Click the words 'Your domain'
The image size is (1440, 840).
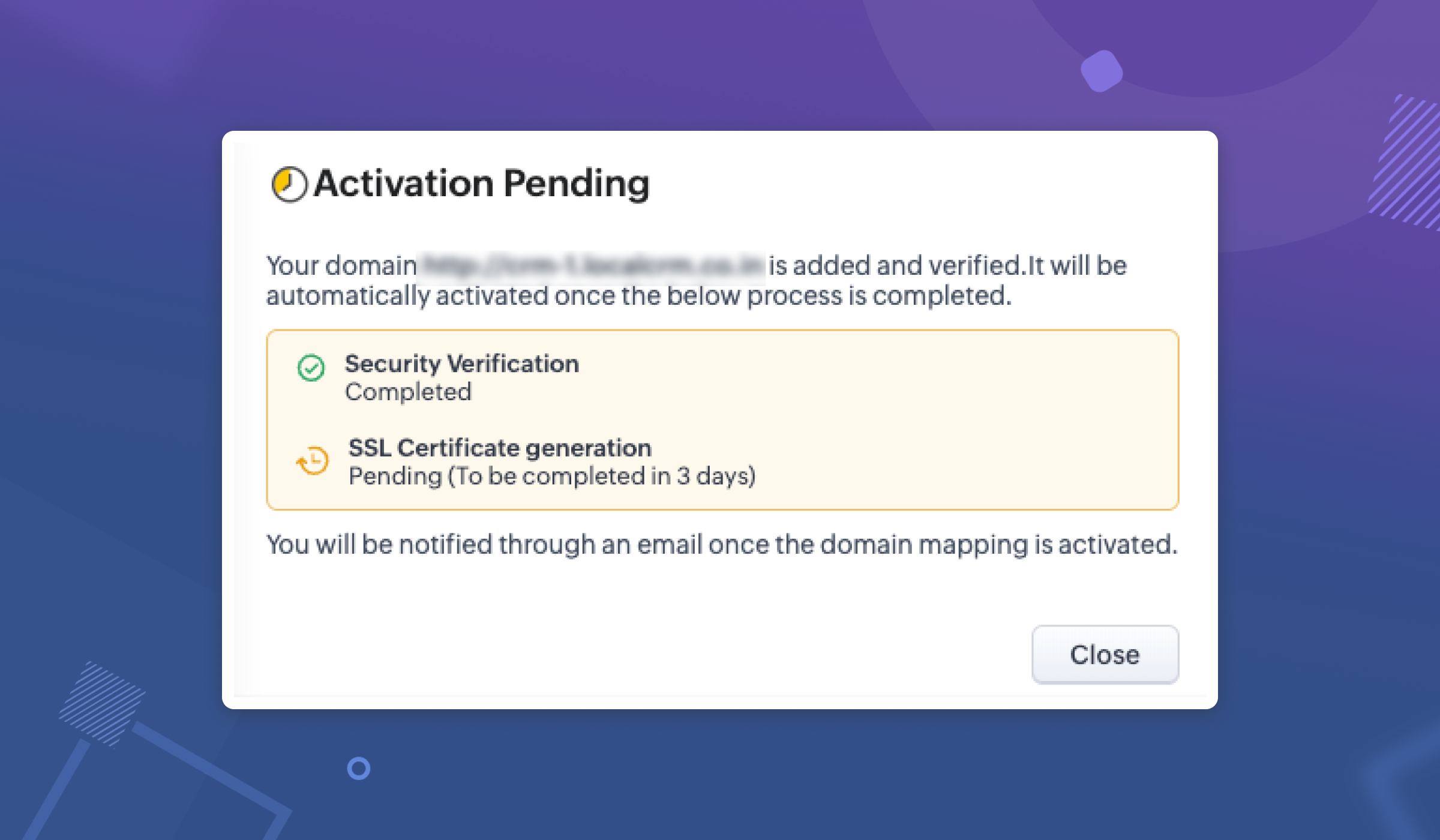(x=341, y=266)
